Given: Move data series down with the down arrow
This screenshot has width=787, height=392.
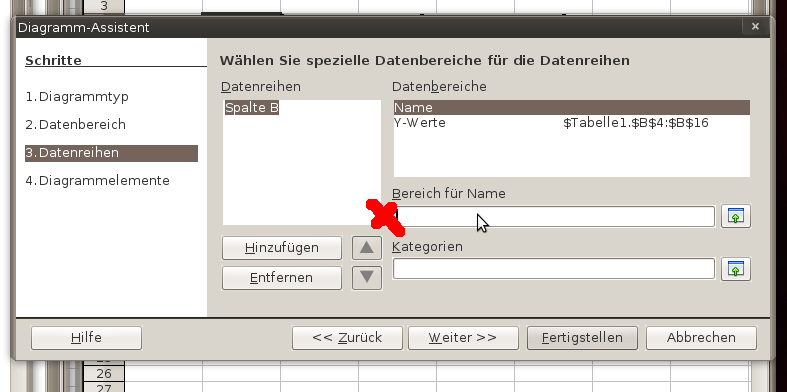Looking at the screenshot, I should (367, 277).
